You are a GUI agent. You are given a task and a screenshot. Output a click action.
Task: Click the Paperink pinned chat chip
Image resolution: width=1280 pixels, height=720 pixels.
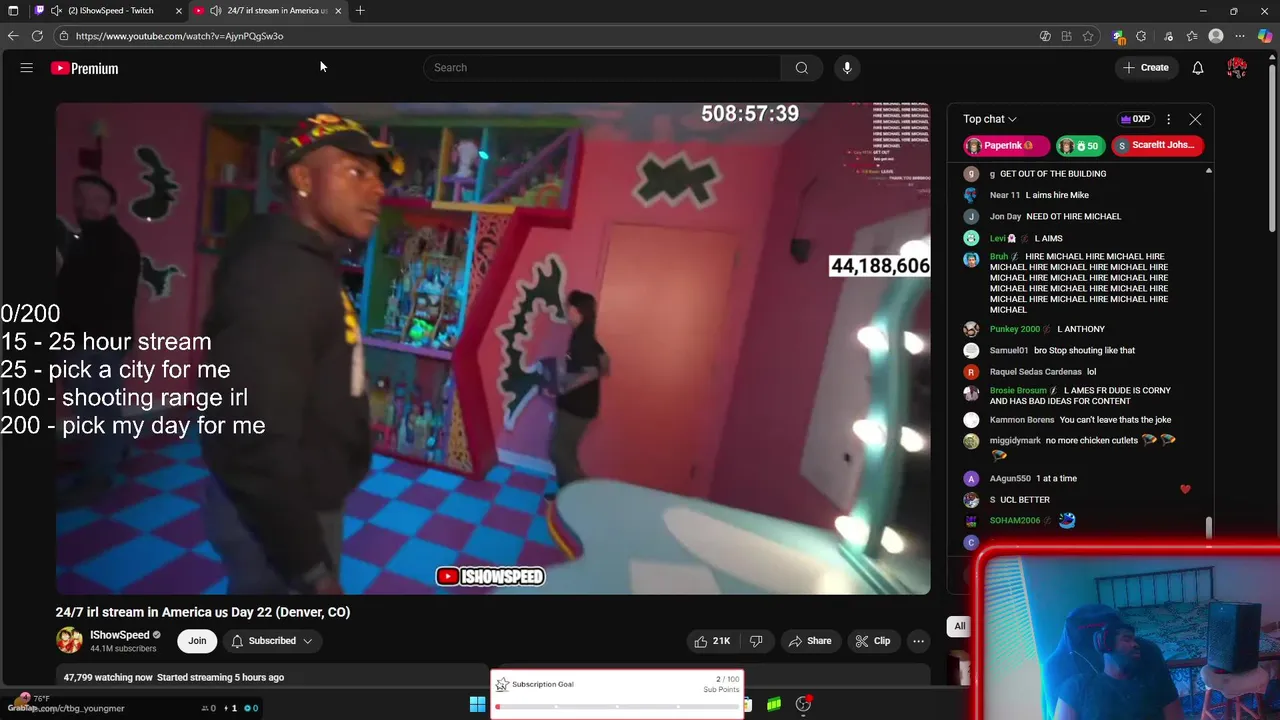[1006, 146]
